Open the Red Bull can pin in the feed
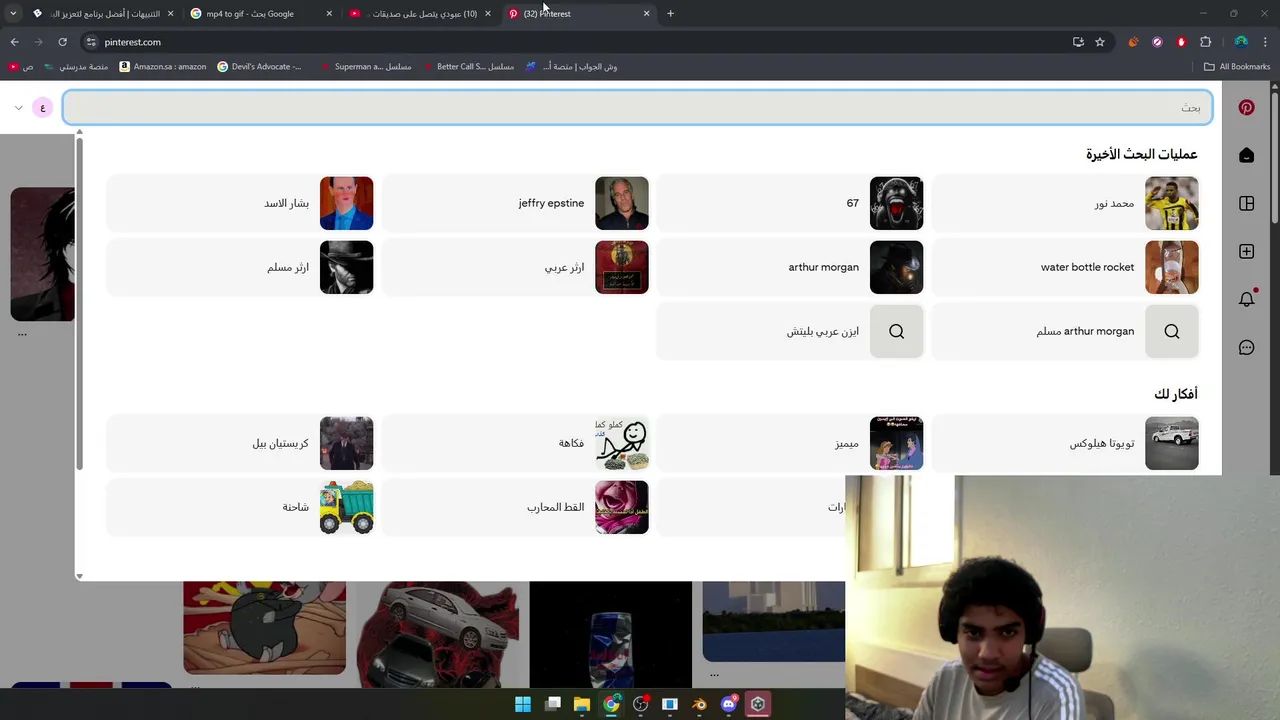This screenshot has height=720, width=1280. click(x=610, y=634)
